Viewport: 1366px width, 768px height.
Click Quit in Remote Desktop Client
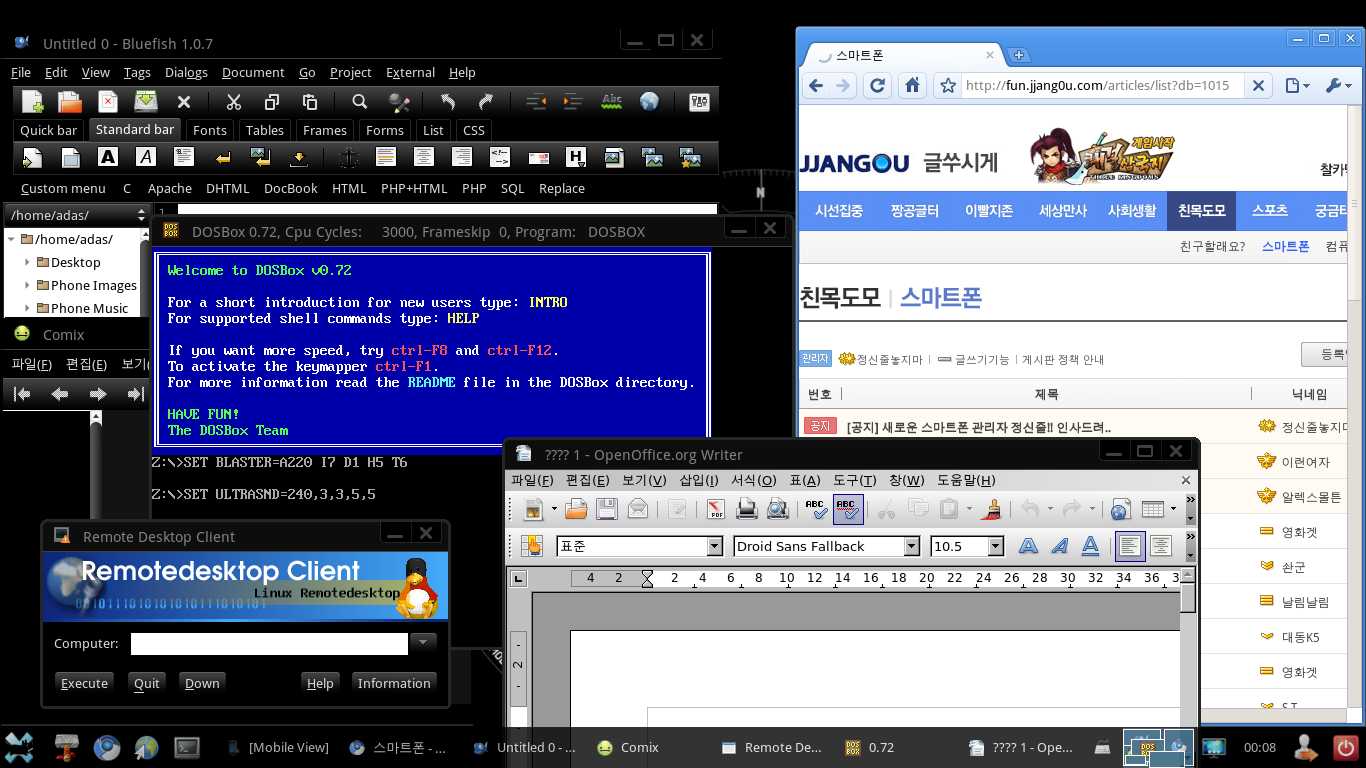147,683
